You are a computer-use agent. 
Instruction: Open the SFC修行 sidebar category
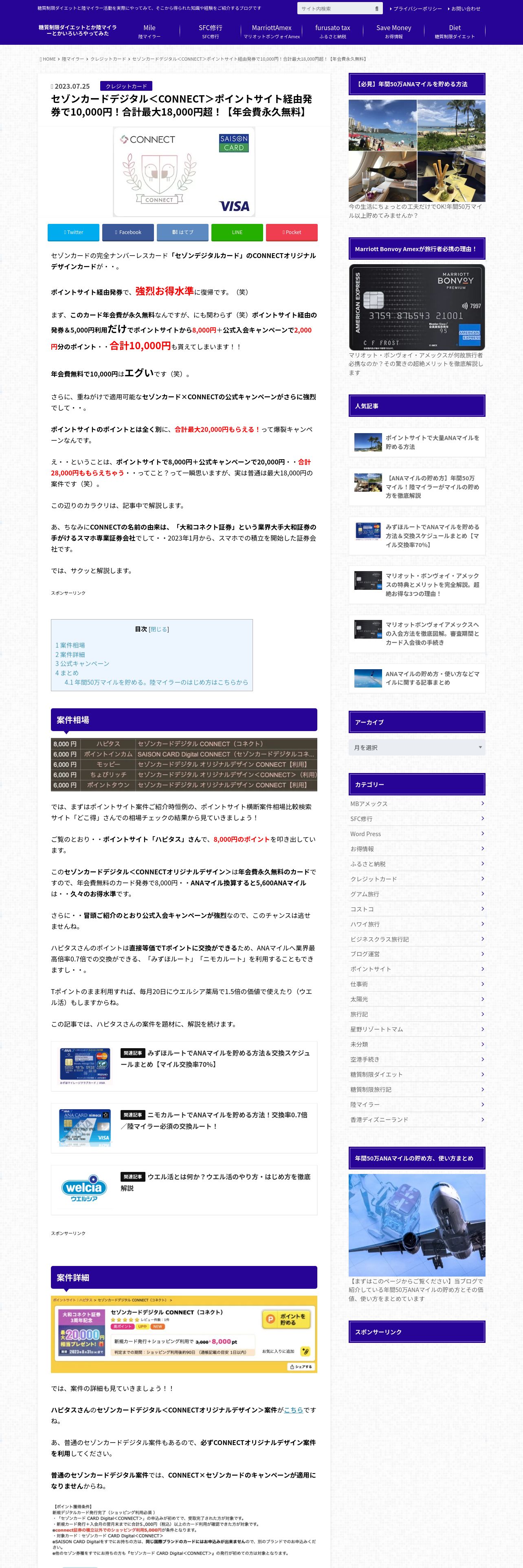point(416,819)
